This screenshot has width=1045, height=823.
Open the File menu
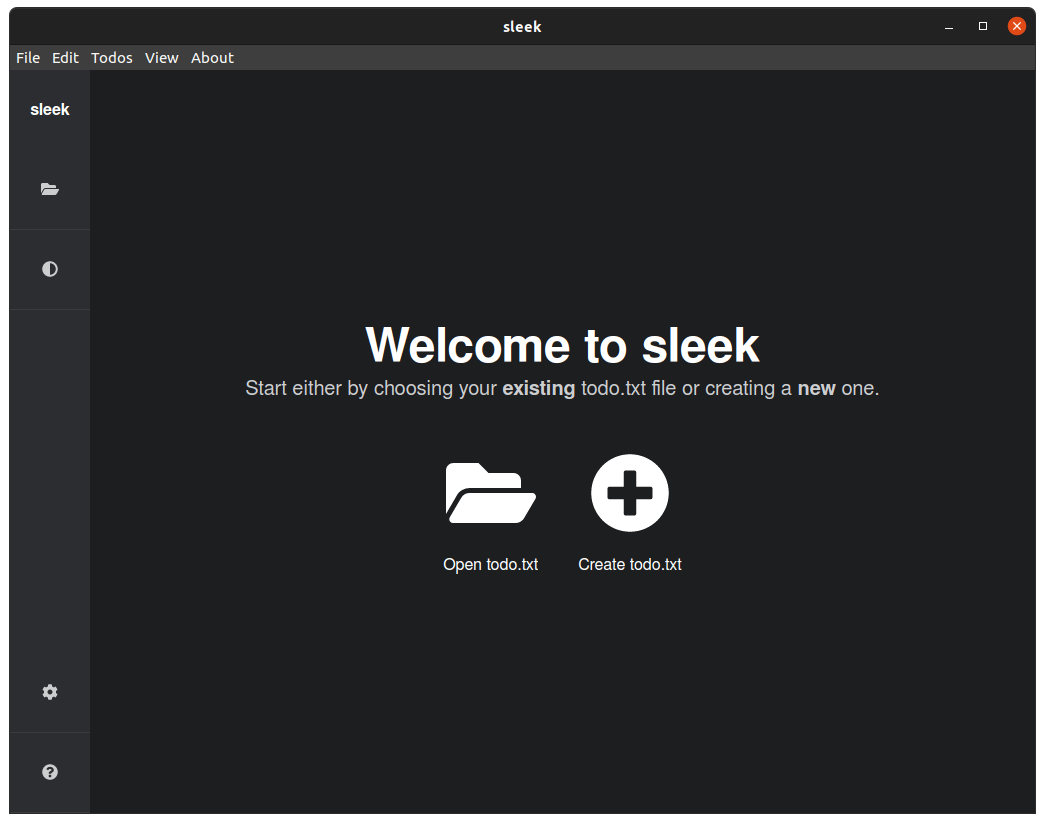27,57
